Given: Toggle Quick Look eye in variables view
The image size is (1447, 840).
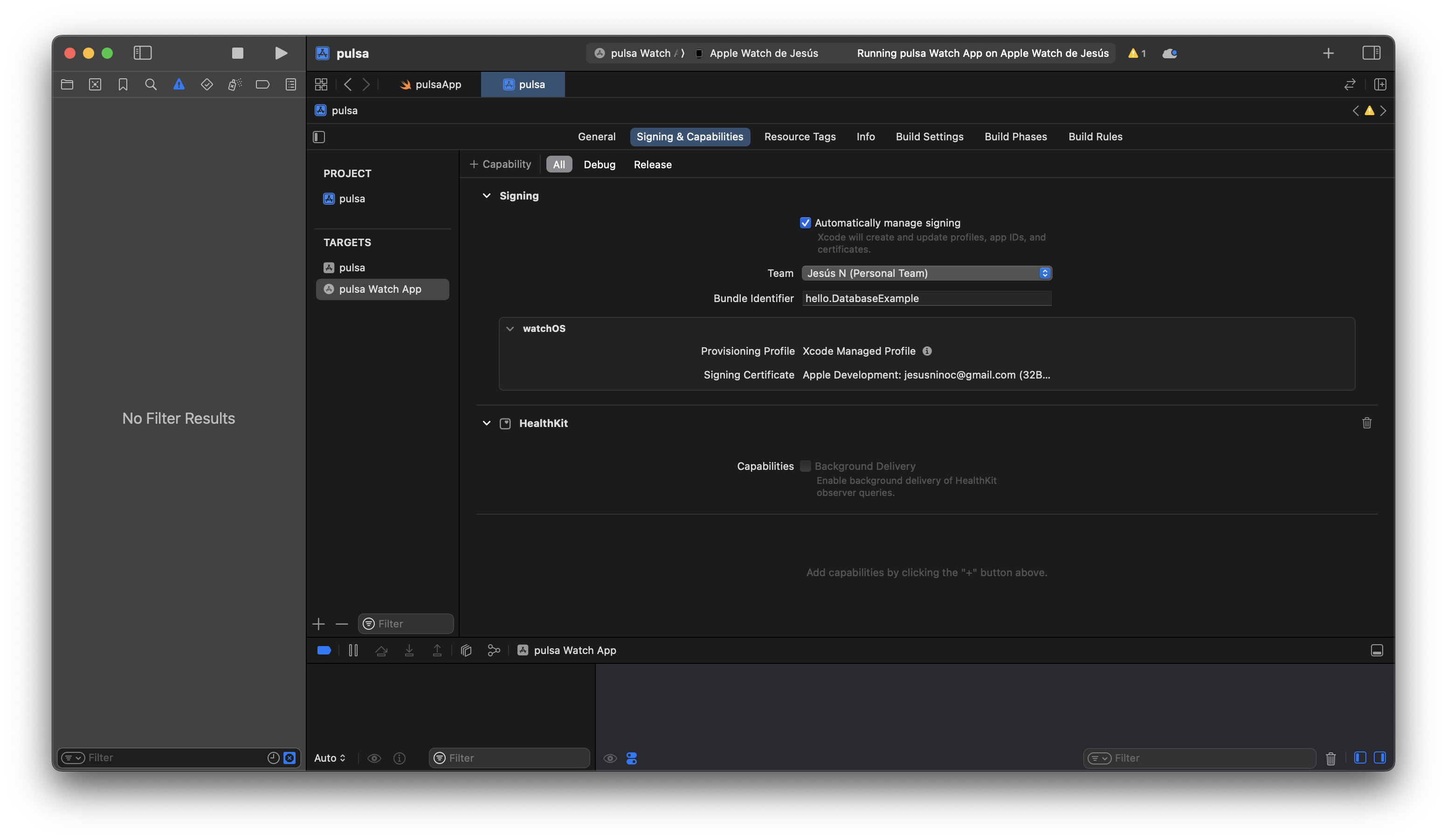Looking at the screenshot, I should (374, 758).
